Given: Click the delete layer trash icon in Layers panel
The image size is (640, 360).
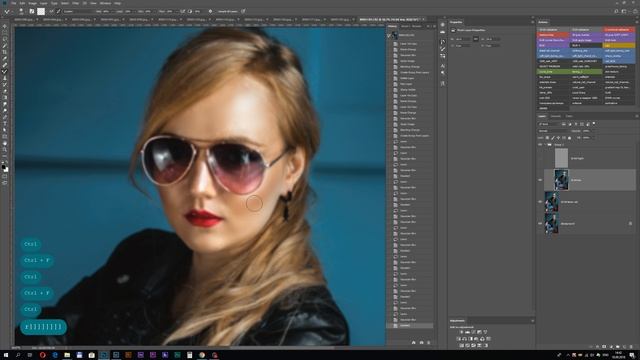Looking at the screenshot, I should pos(631,347).
